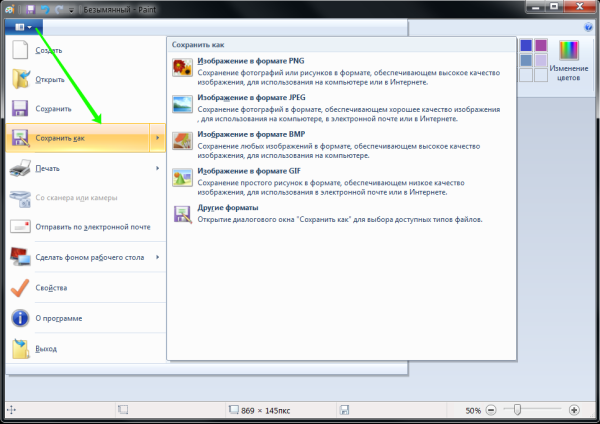Screen dimensions: 600x424
Task: Click the BMP paintbrush picture icon
Action: (182, 141)
